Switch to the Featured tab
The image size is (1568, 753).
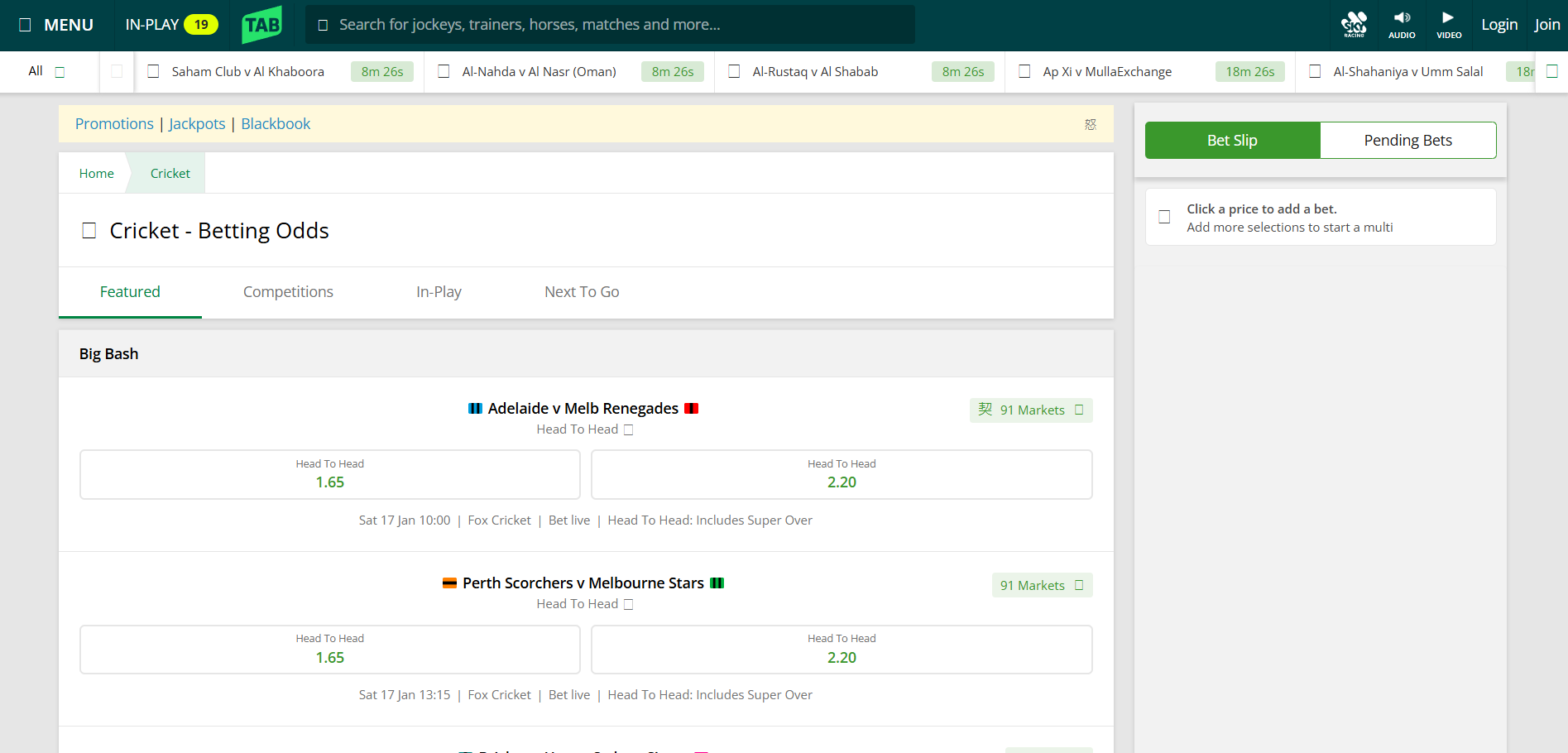(130, 292)
